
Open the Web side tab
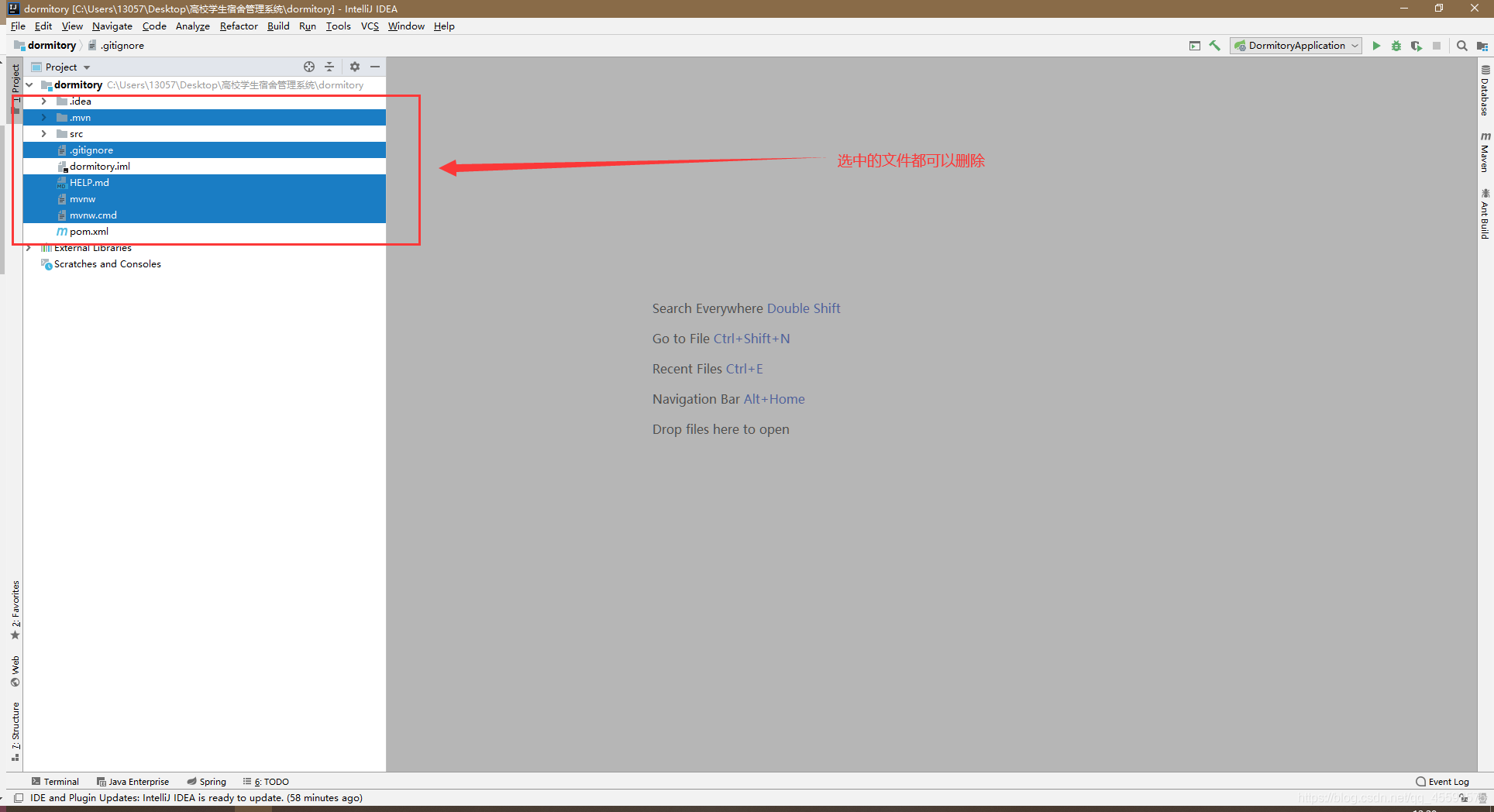pyautogui.click(x=15, y=671)
